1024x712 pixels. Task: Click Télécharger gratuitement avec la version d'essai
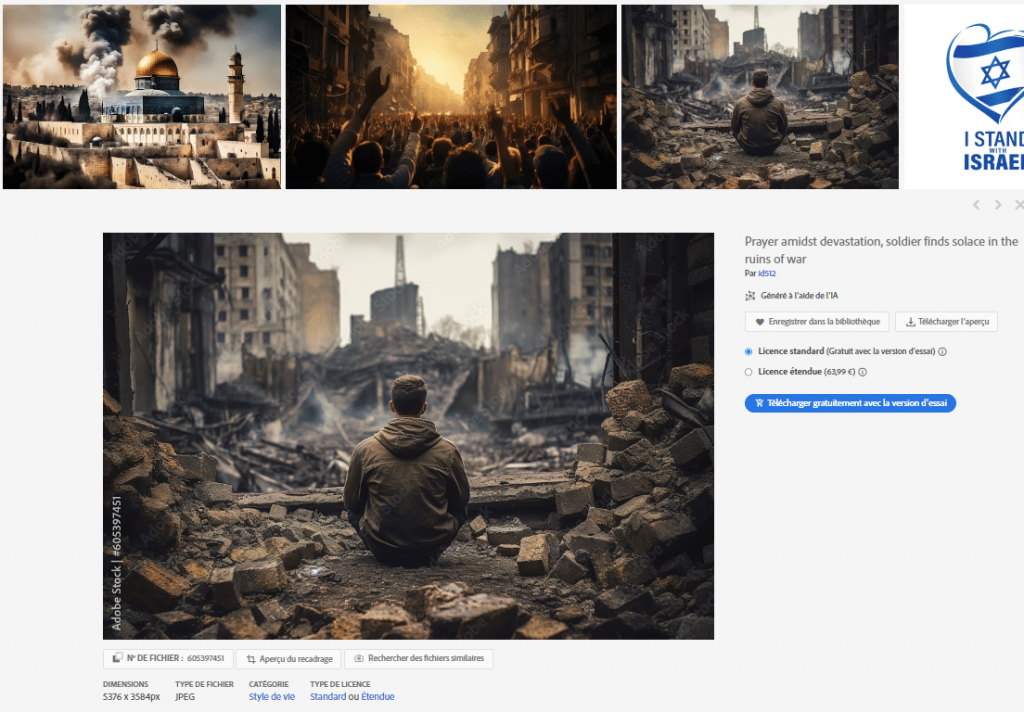(850, 403)
